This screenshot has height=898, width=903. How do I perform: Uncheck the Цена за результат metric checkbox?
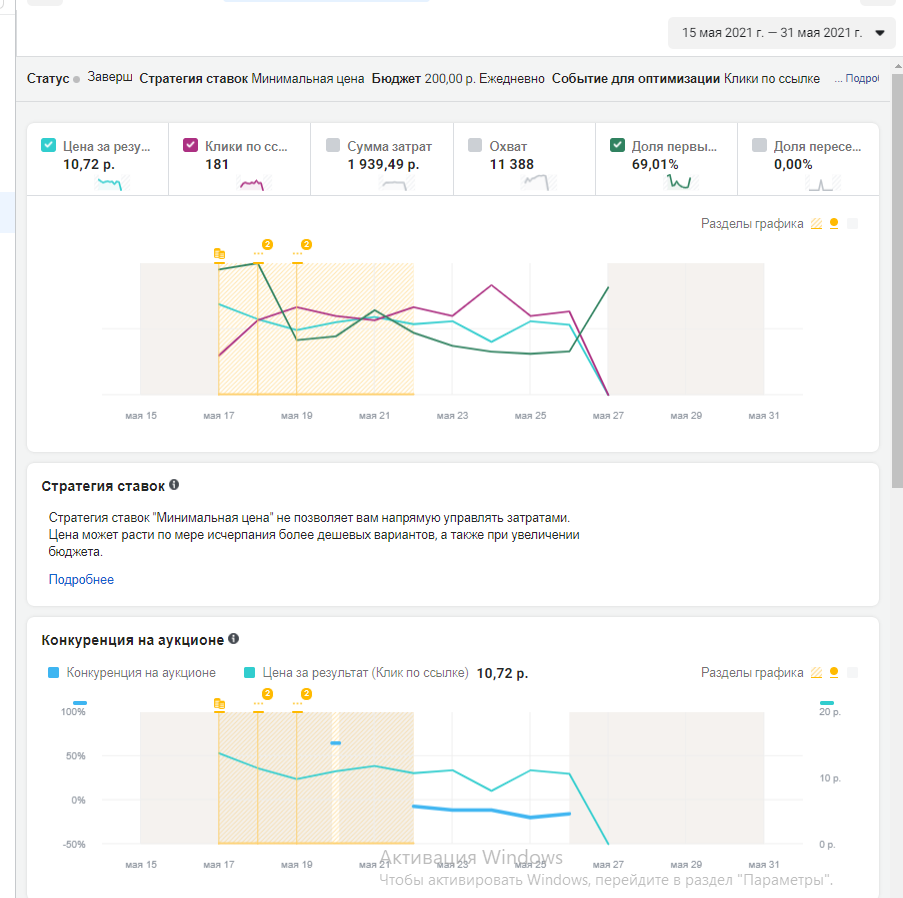pos(48,145)
